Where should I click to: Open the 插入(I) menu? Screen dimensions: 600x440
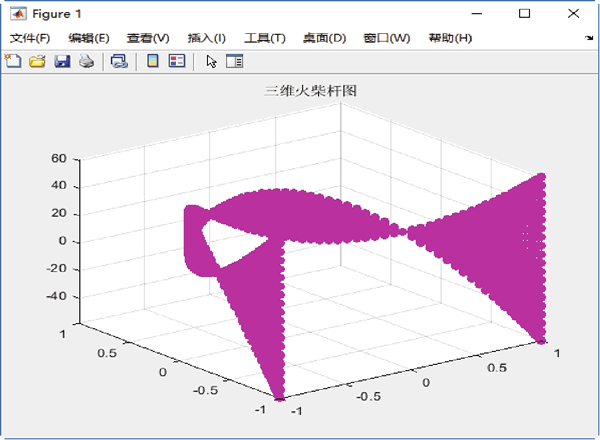coord(207,38)
